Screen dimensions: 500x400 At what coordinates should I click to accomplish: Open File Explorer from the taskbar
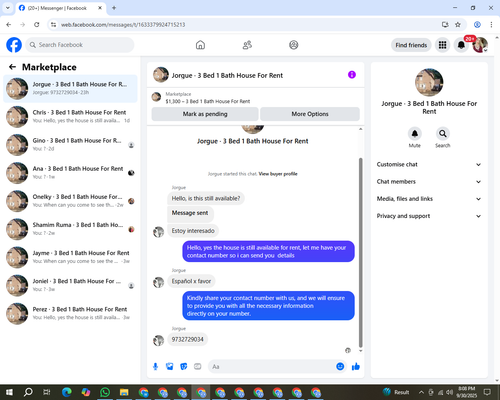[x=124, y=392]
